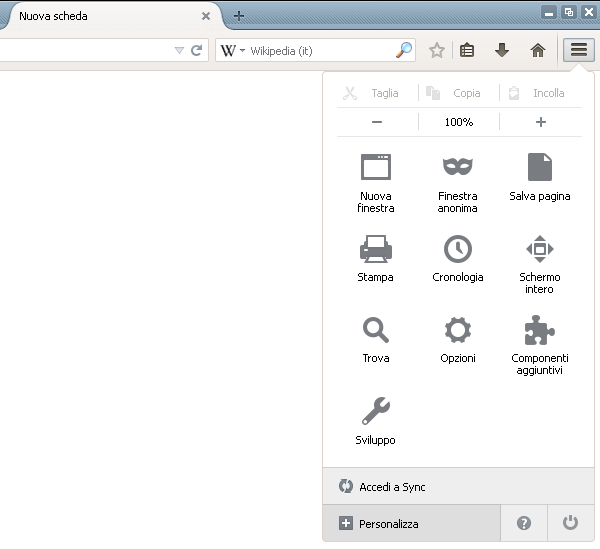Close the Nuova scheda tab
The image size is (600, 549).
coord(206,16)
